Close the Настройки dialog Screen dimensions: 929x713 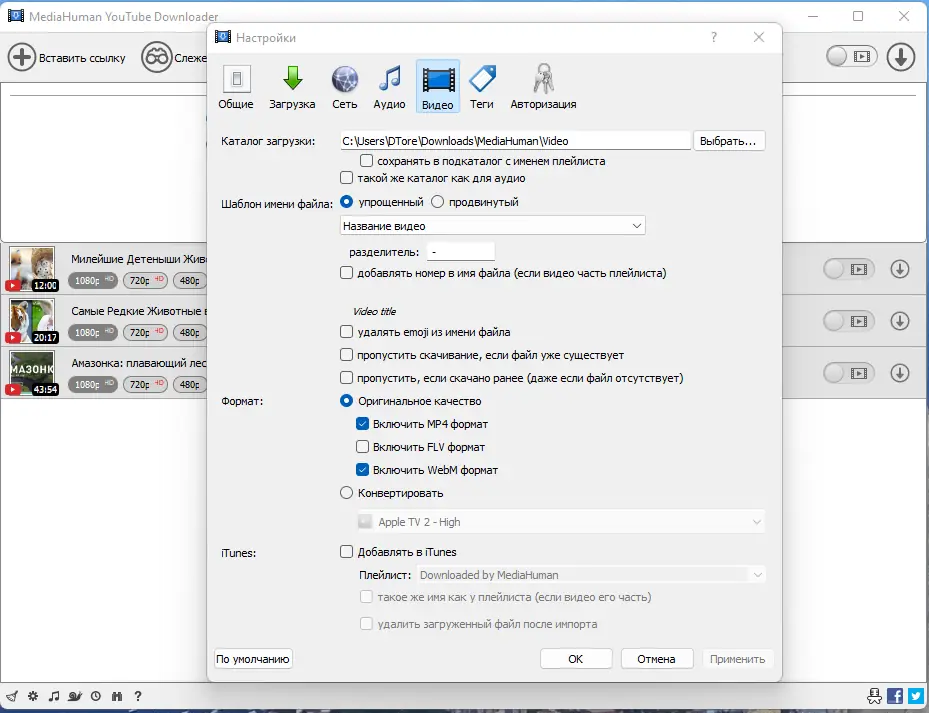759,37
